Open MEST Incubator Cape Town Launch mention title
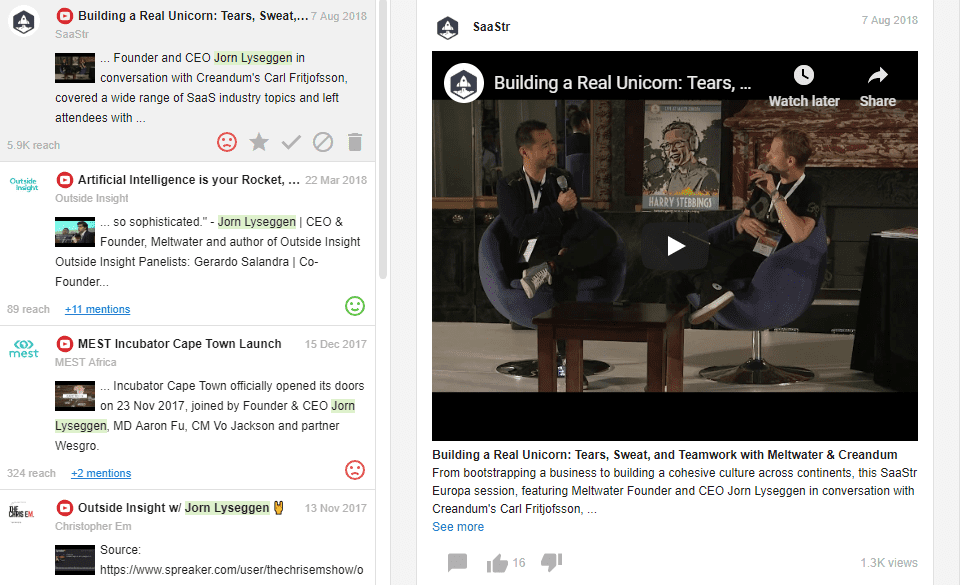 179,344
